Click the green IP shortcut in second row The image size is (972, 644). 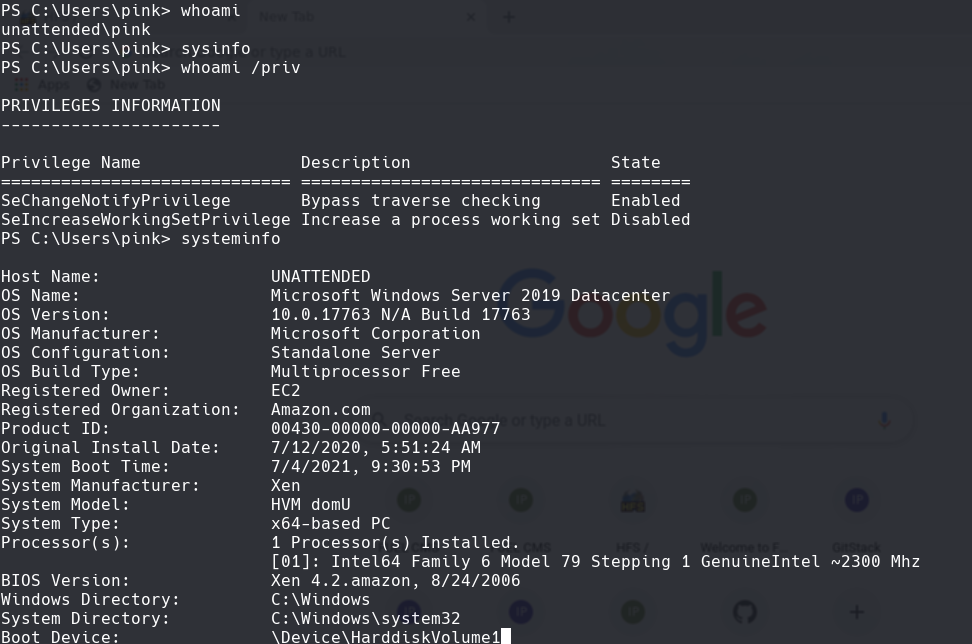pyautogui.click(x=633, y=611)
